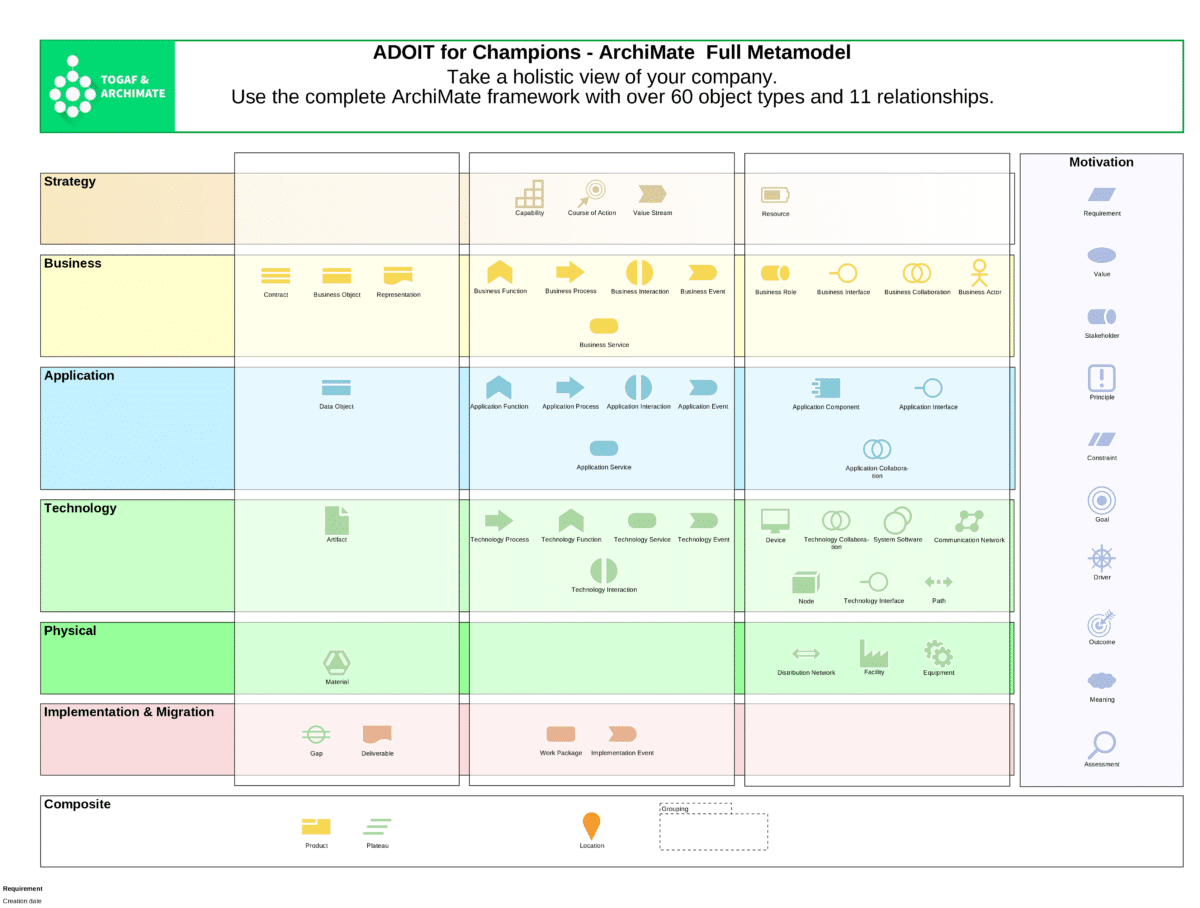This screenshot has height=908, width=1200.
Task: Select the Value Stream icon
Action: (651, 195)
